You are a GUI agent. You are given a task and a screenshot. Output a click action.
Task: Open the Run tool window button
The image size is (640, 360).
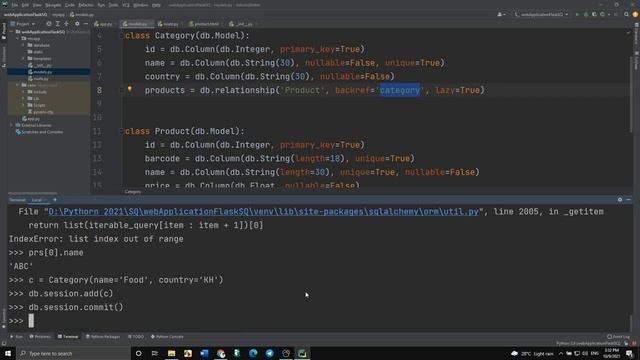click(x=17, y=337)
